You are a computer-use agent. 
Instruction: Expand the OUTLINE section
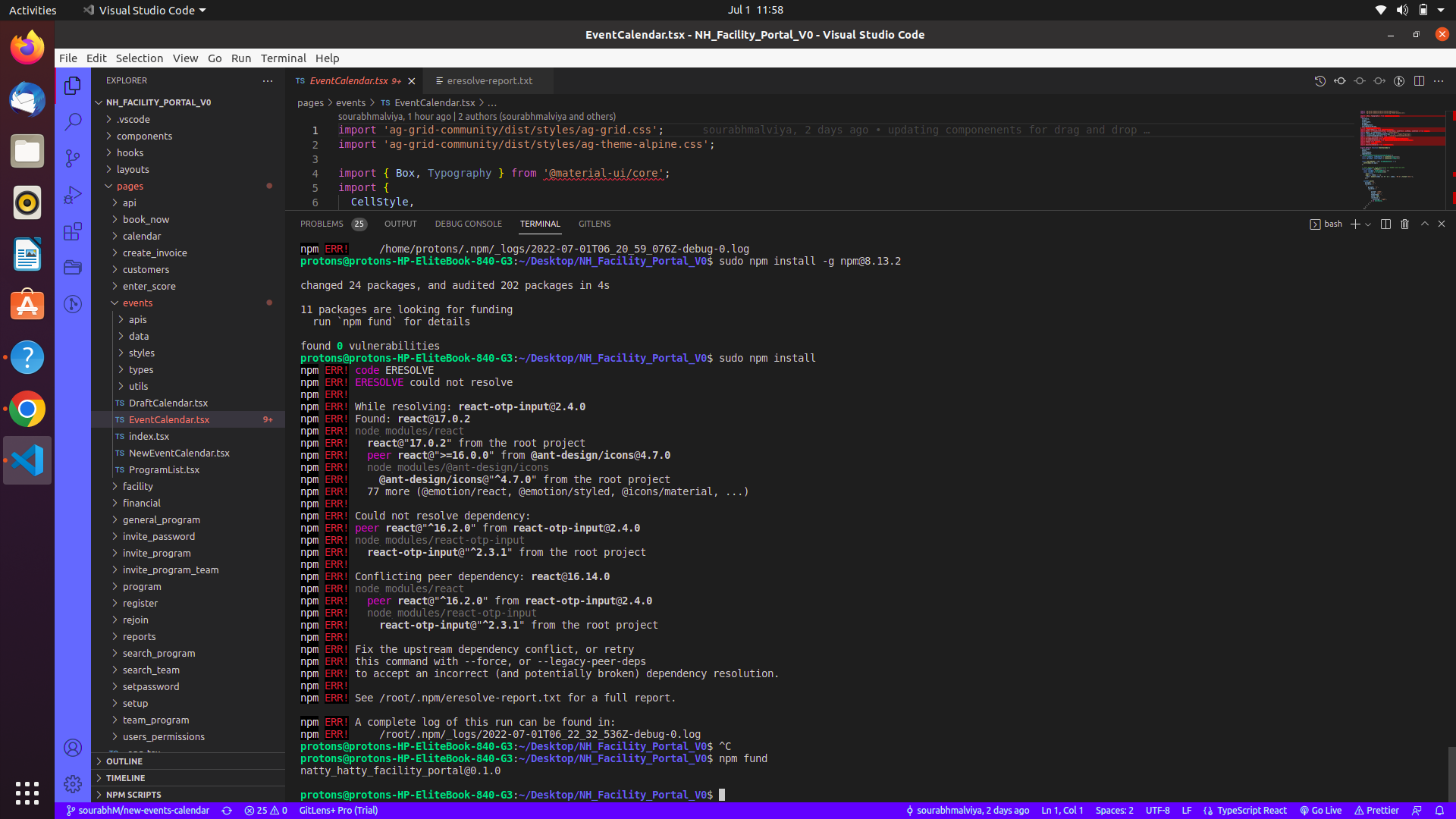pyautogui.click(x=124, y=761)
